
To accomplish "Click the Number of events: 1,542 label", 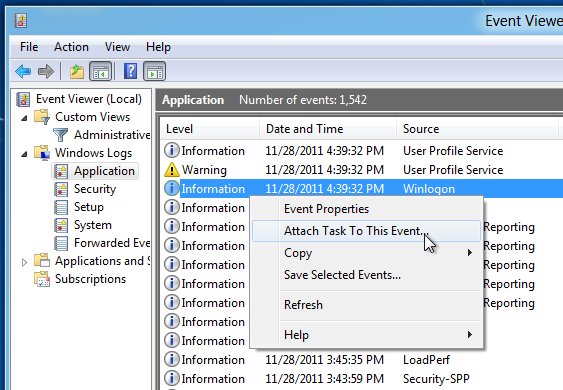I will [303, 100].
